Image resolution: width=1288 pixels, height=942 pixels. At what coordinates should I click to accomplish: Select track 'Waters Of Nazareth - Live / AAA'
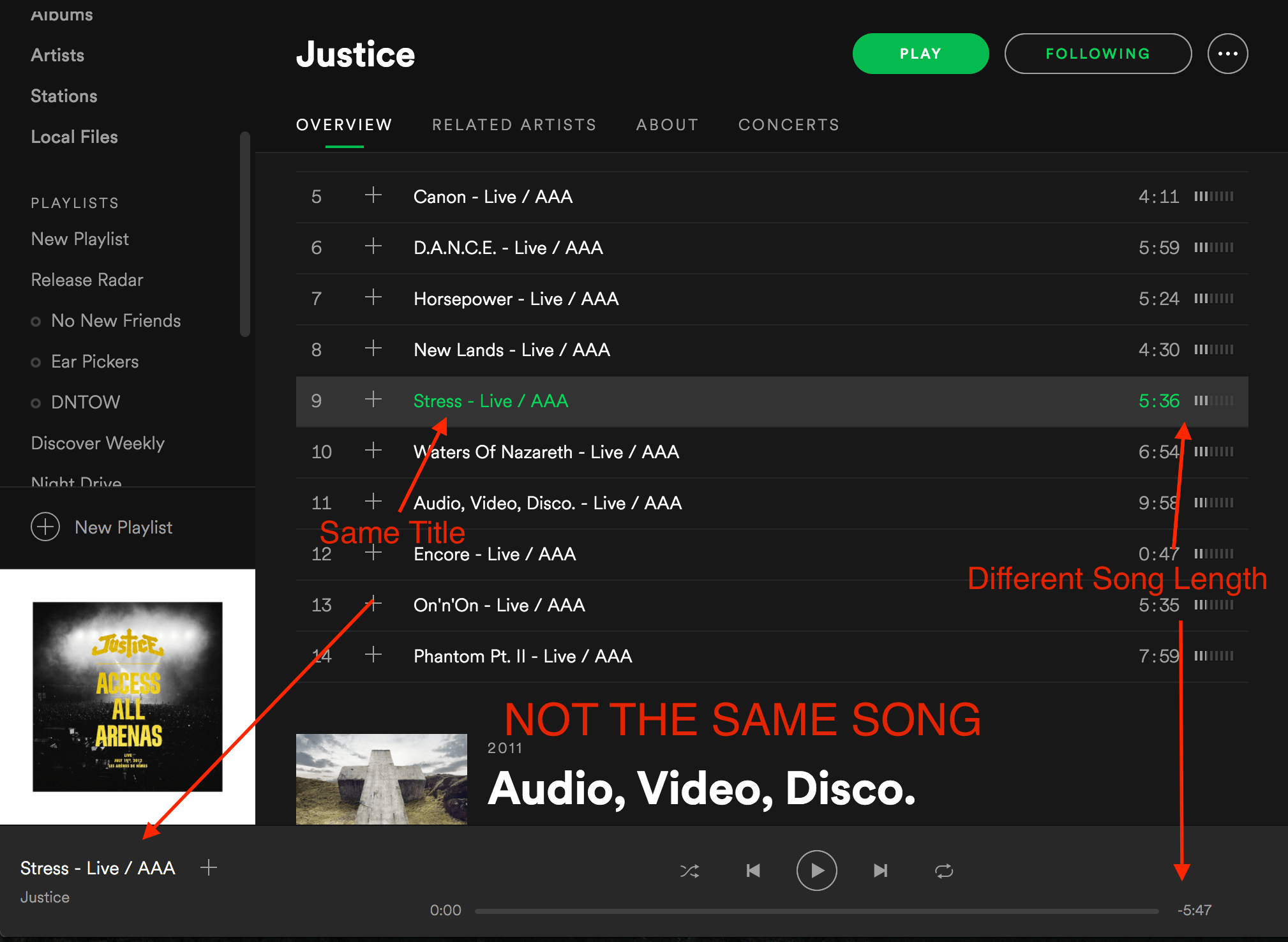(x=546, y=452)
